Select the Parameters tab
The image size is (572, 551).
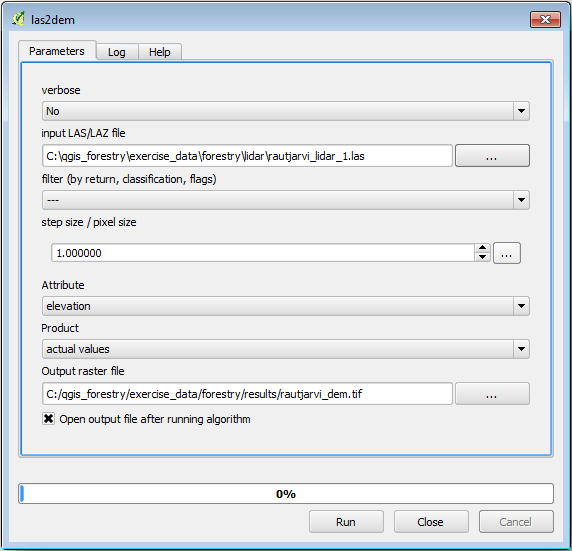click(57, 51)
